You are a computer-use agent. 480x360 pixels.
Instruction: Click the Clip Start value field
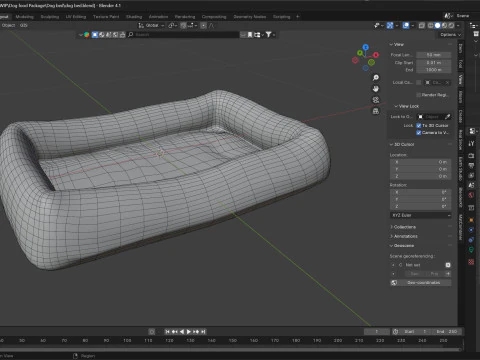[x=434, y=63]
